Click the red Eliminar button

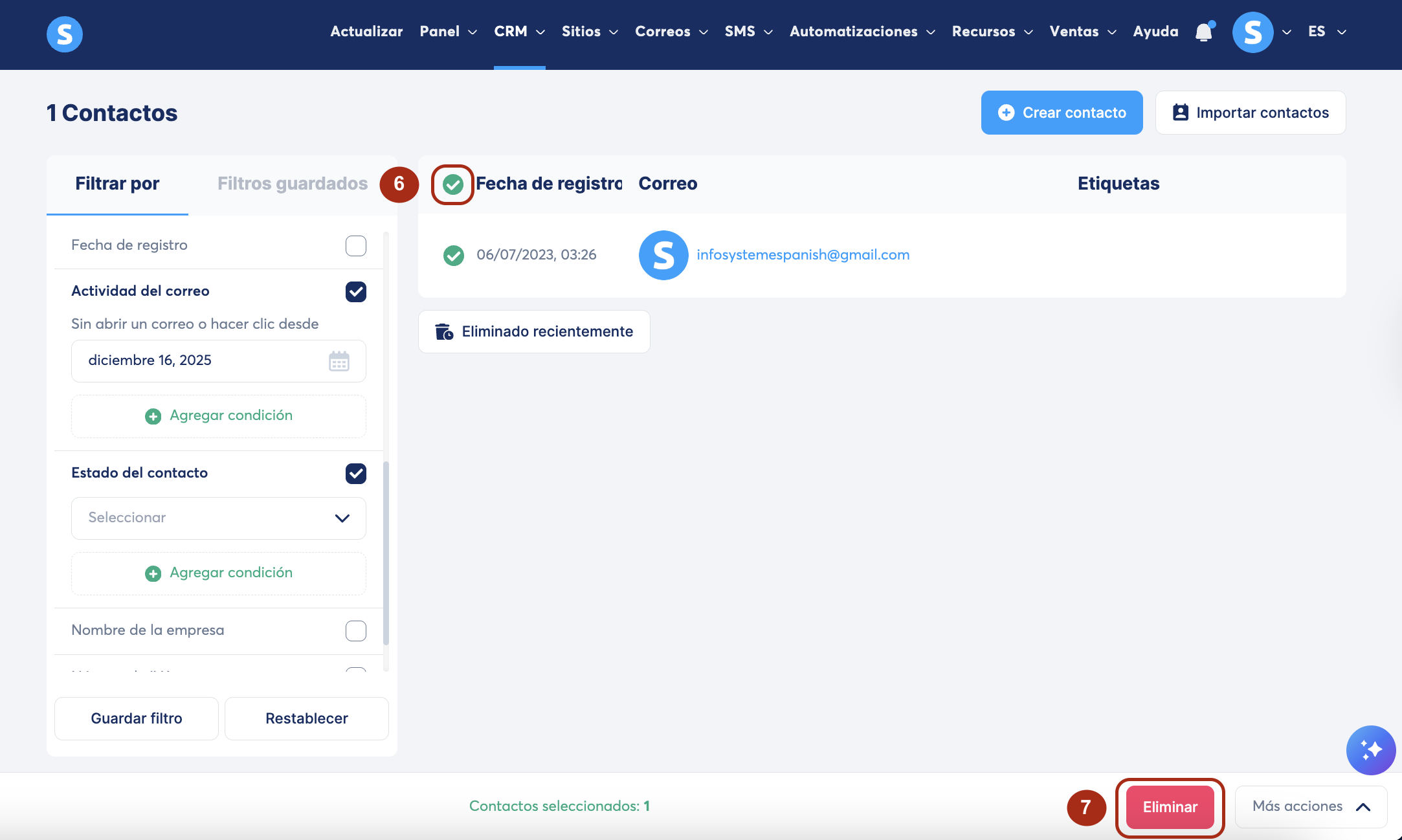pyautogui.click(x=1170, y=807)
